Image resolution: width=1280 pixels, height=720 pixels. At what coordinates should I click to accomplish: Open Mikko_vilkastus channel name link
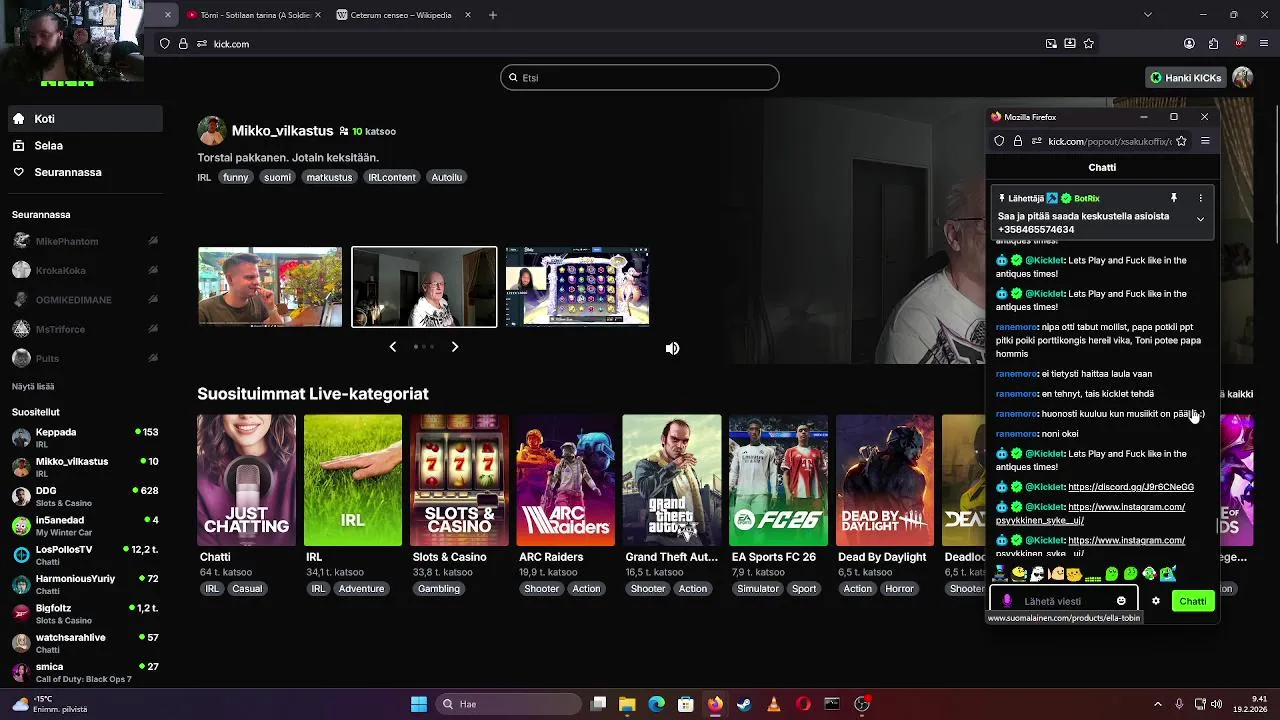(282, 131)
